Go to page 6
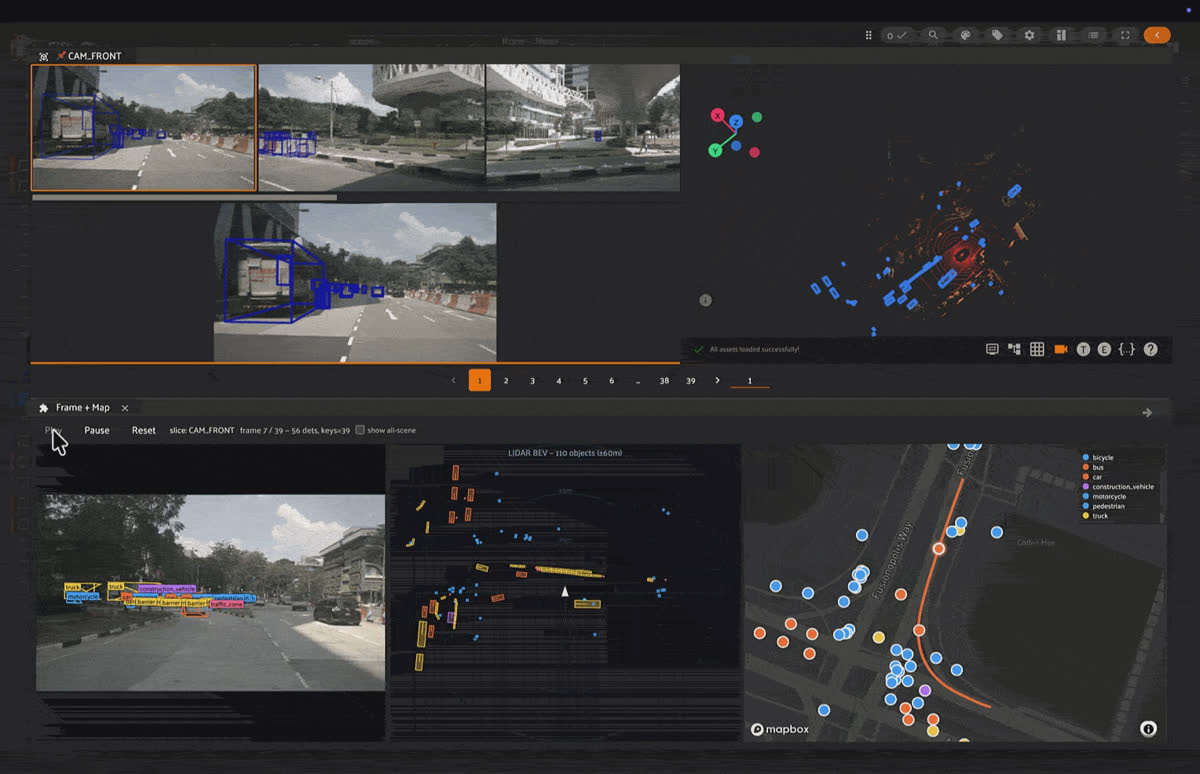The width and height of the screenshot is (1200, 774). point(612,380)
